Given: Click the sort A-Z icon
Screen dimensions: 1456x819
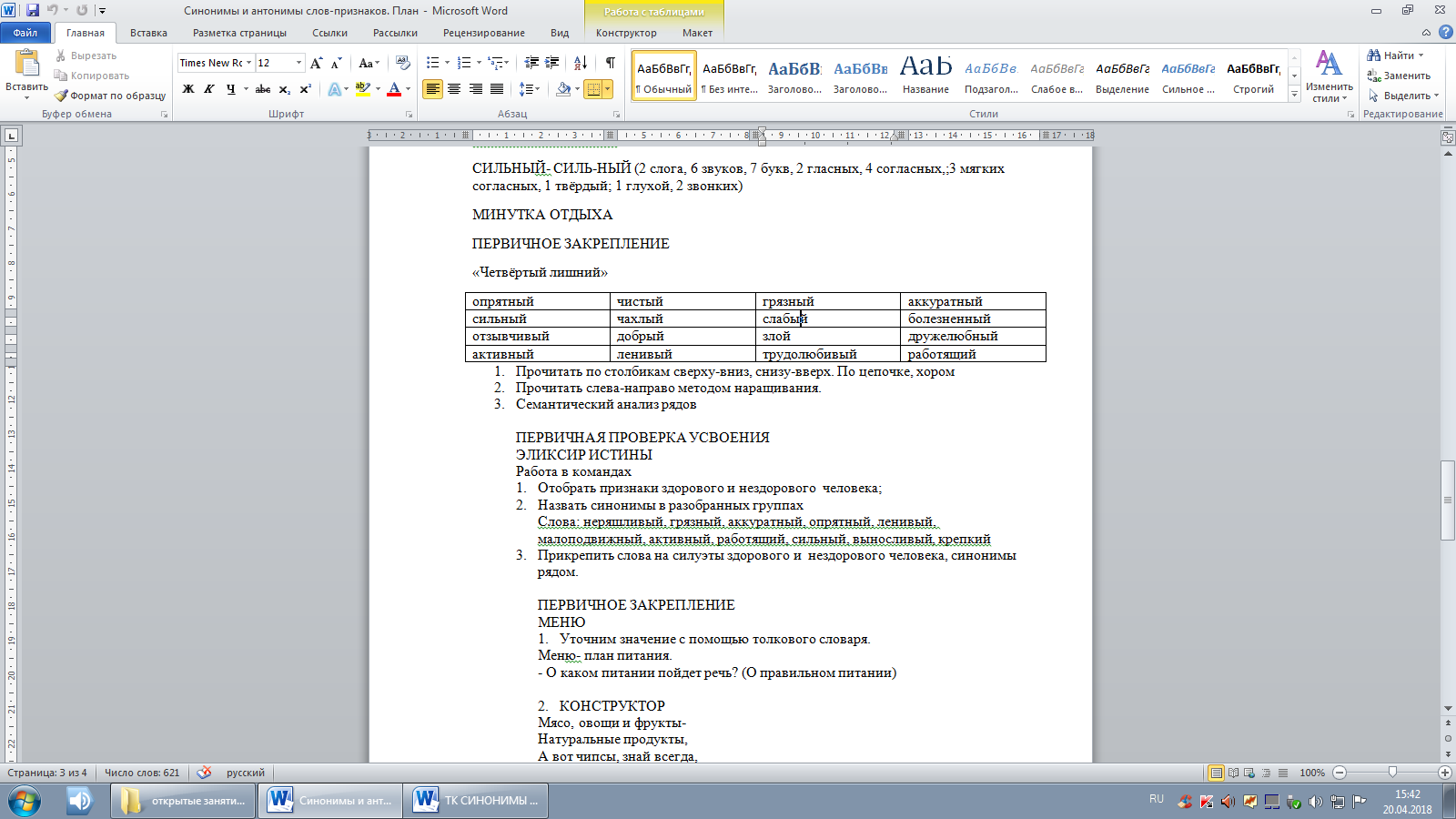Looking at the screenshot, I should 580,63.
